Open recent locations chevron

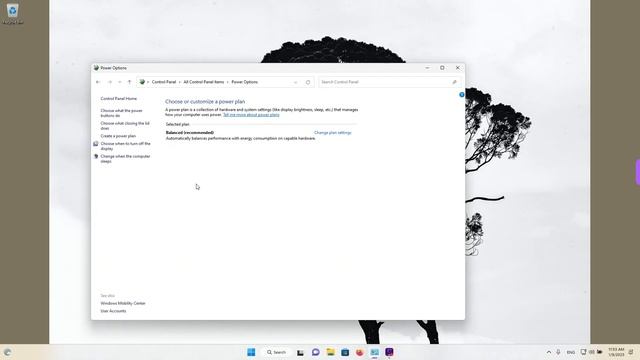(x=120, y=82)
